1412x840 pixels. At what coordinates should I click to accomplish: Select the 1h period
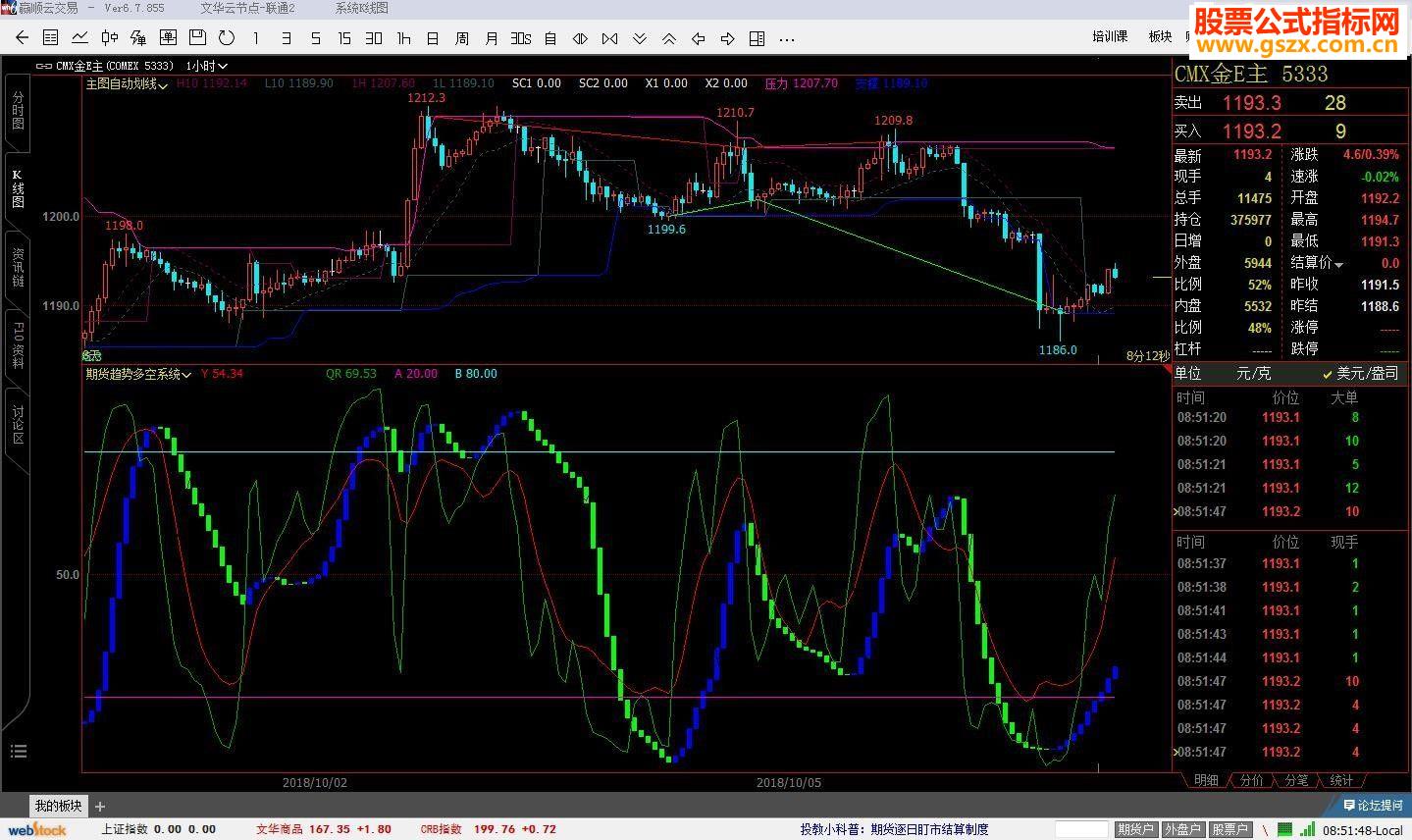[x=403, y=38]
